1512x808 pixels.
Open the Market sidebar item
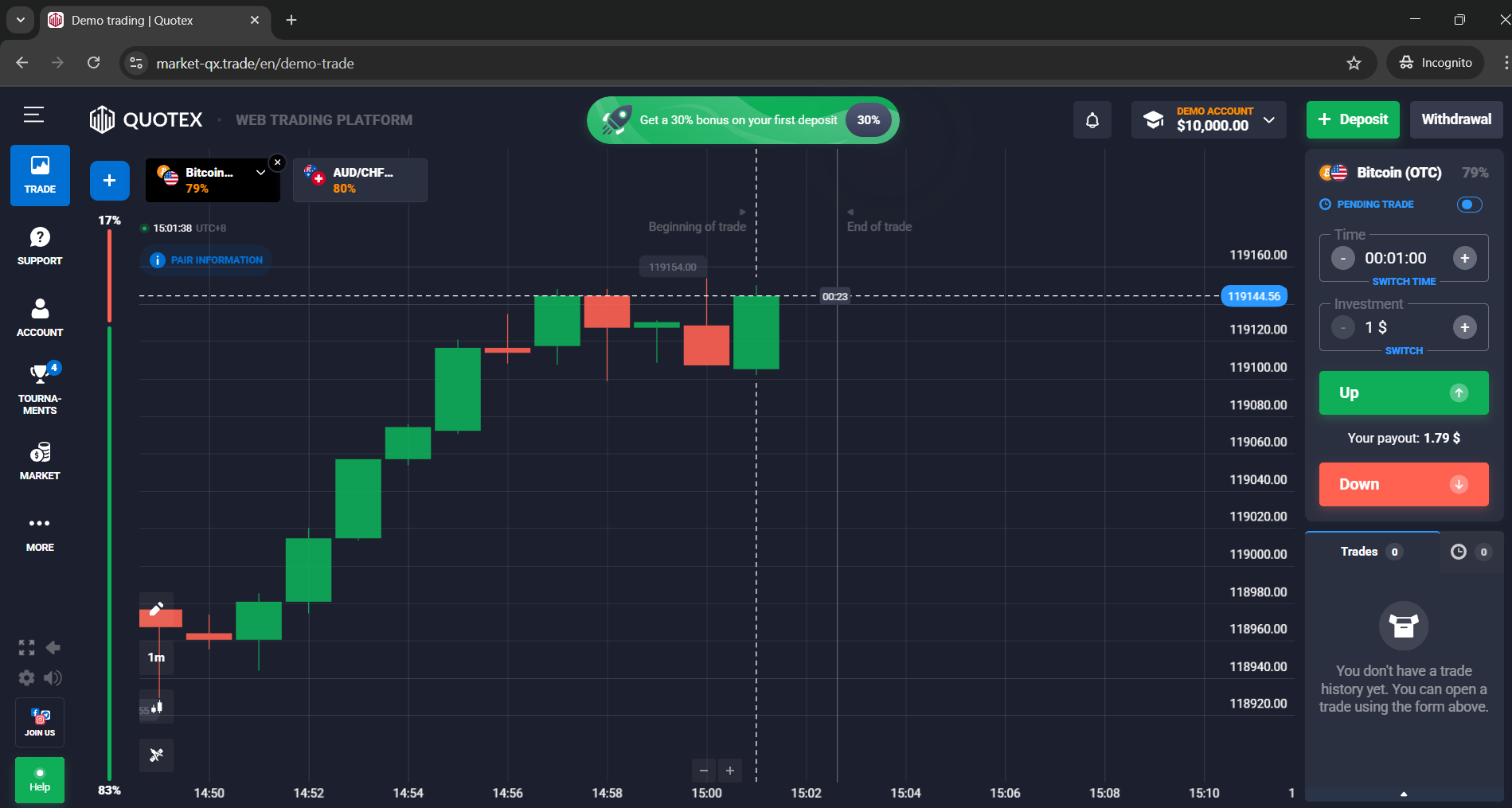point(40,461)
